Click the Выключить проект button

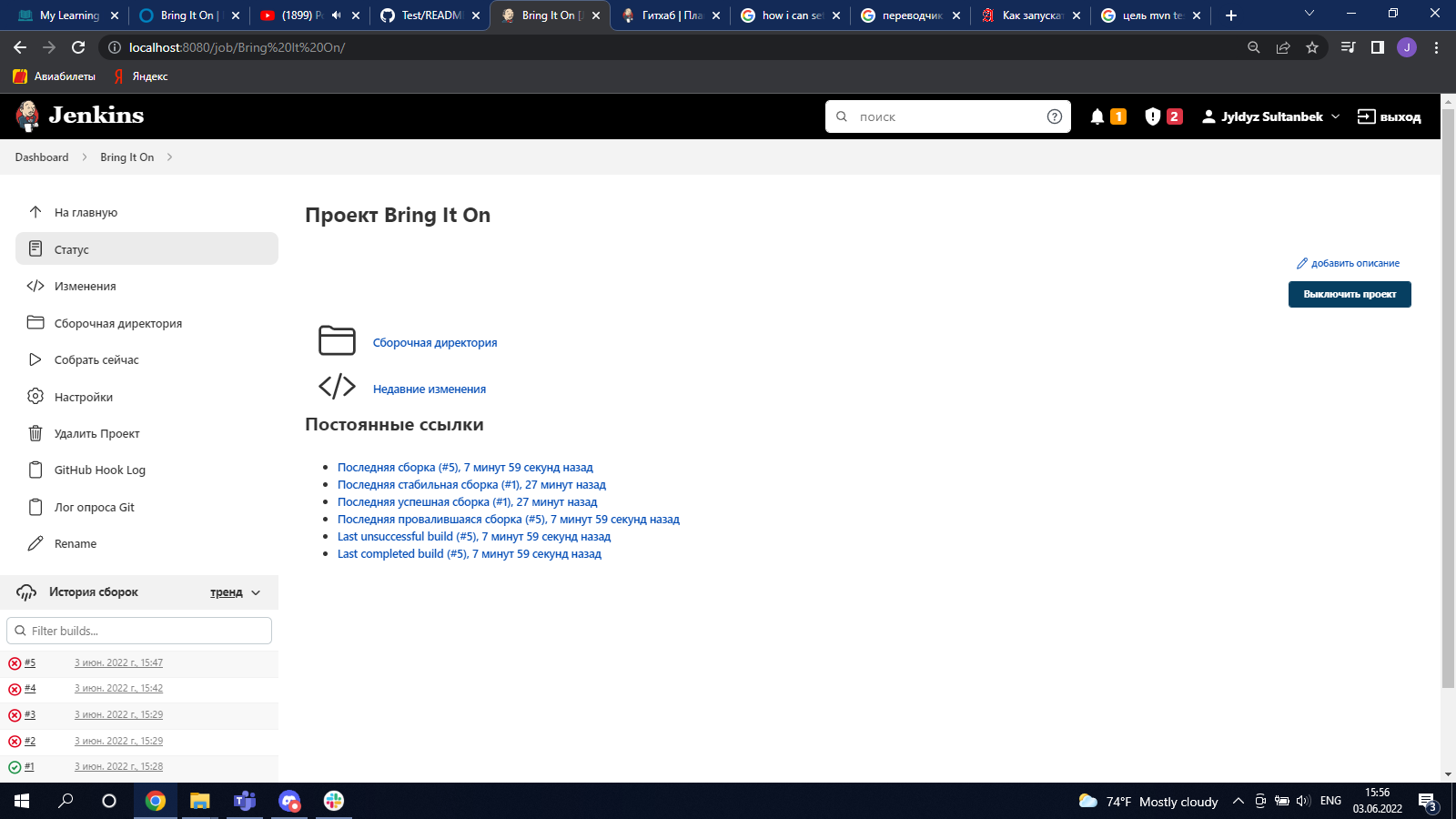[x=1350, y=294]
